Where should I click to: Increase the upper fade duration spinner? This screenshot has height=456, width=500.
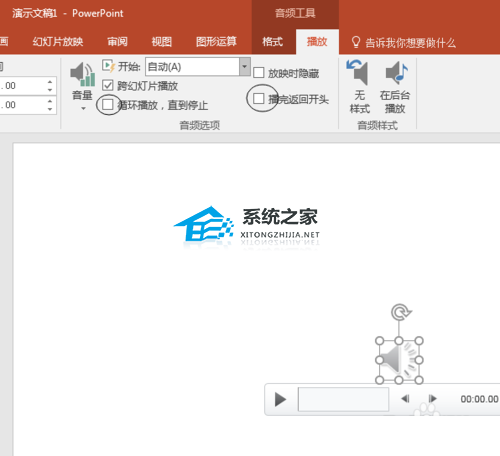[50, 82]
